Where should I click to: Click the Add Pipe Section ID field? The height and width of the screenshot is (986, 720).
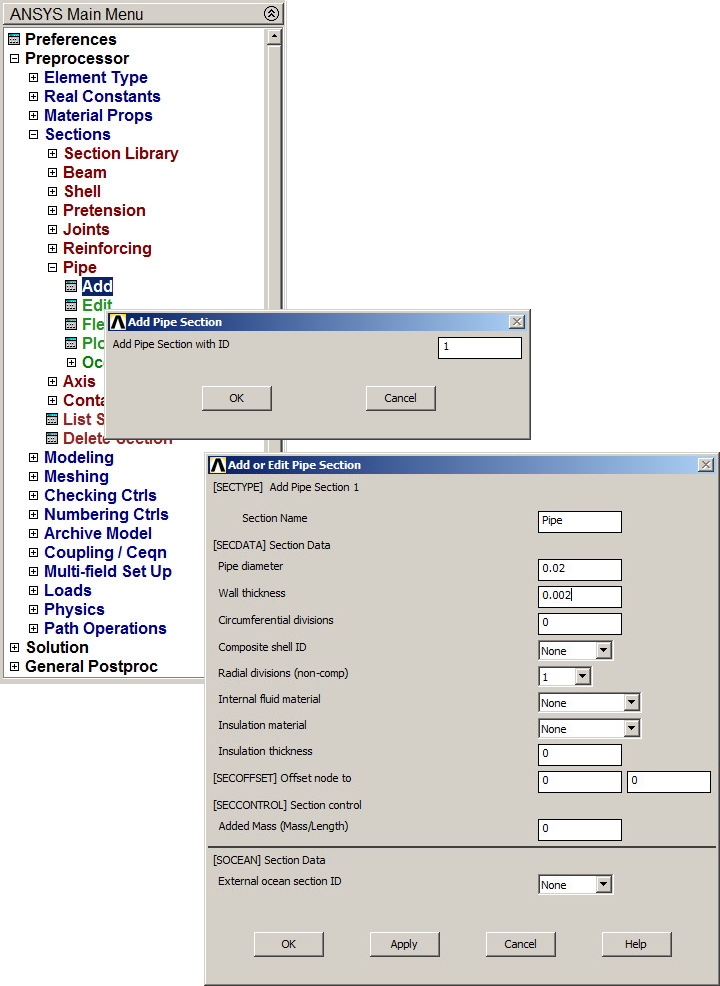click(x=480, y=348)
